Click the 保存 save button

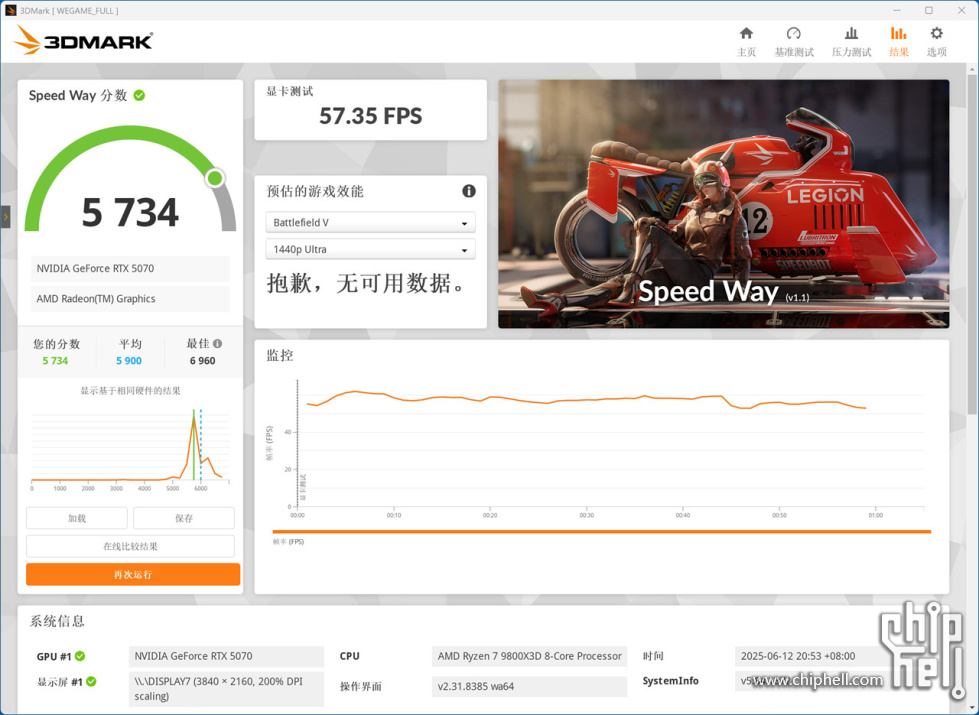pos(184,518)
